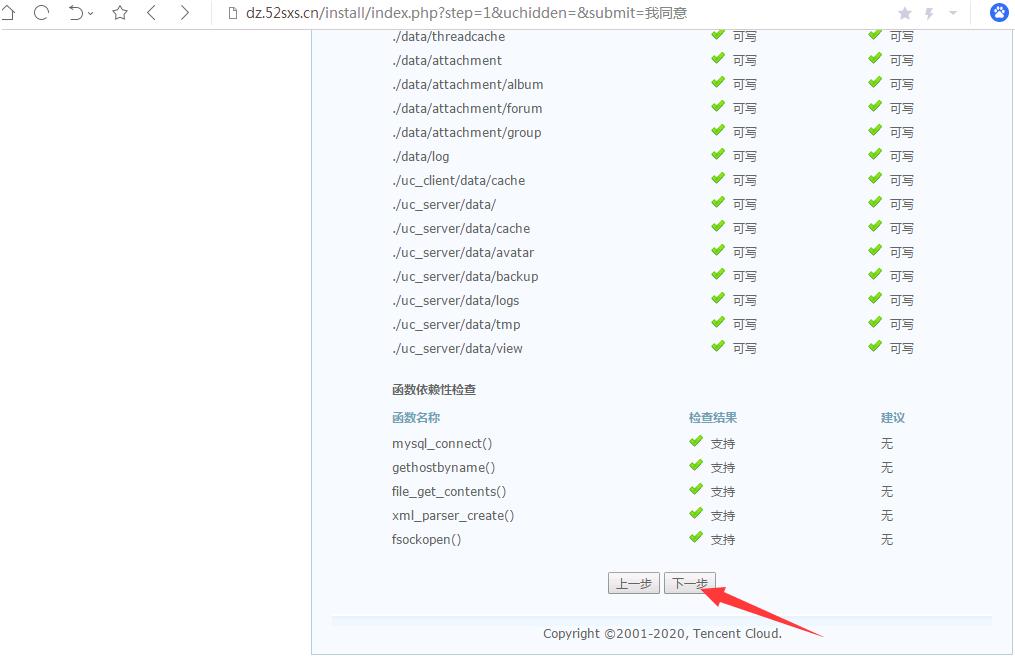The width and height of the screenshot is (1015, 659).
Task: Select the ./data/attachment path text
Action: coord(447,61)
